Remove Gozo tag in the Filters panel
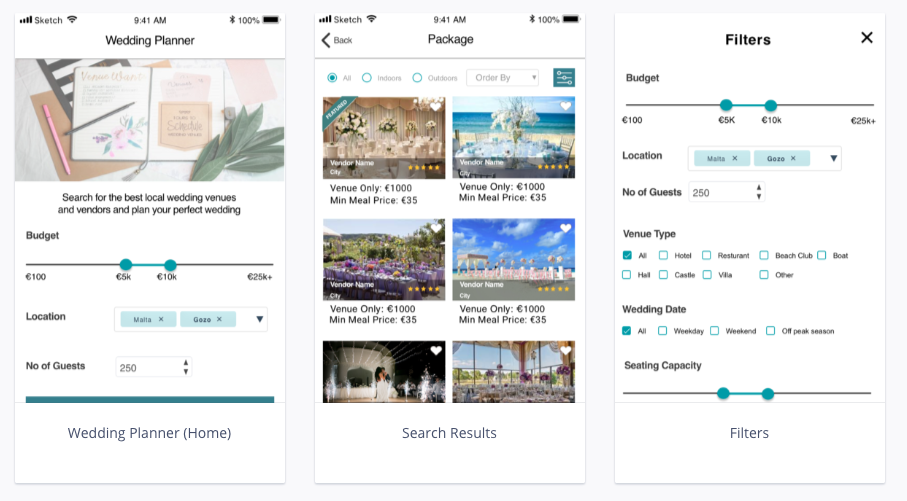This screenshot has width=907, height=501. 793,159
